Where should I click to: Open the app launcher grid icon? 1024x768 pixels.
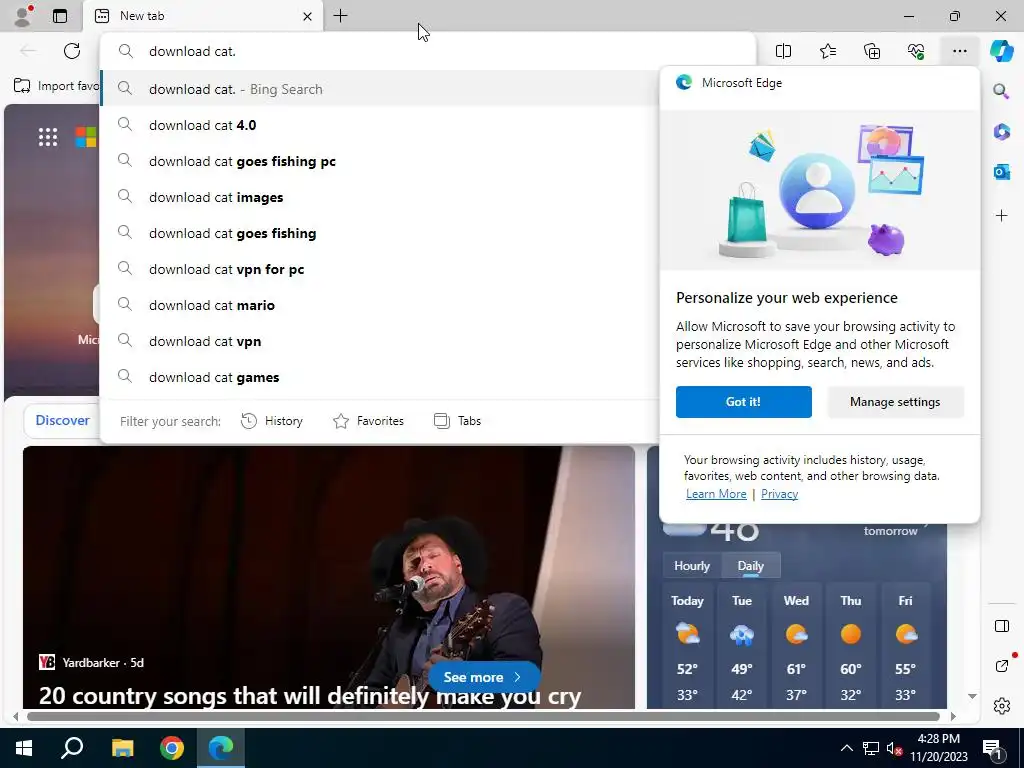(48, 137)
